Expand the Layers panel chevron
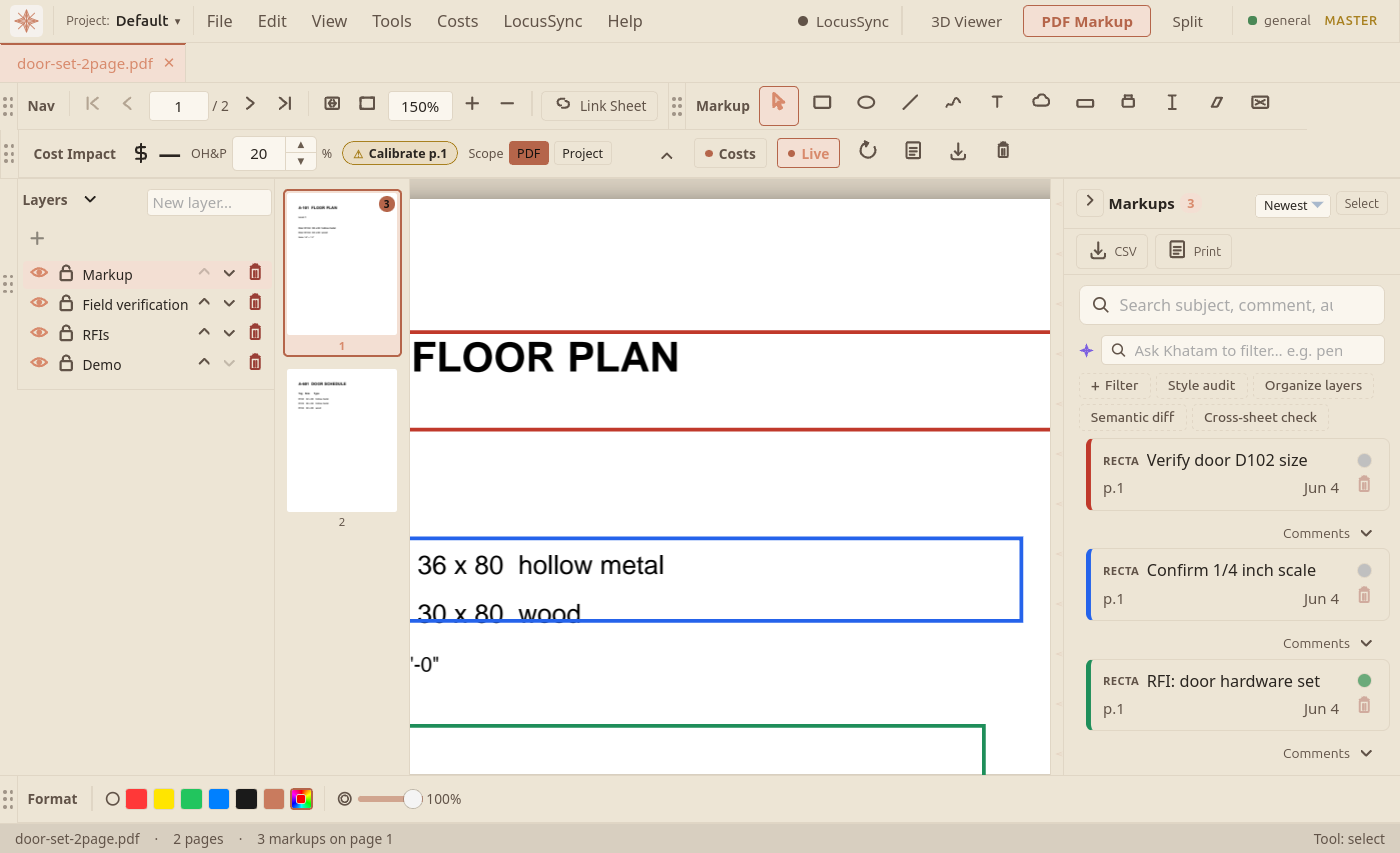This screenshot has width=1400, height=853. (90, 199)
